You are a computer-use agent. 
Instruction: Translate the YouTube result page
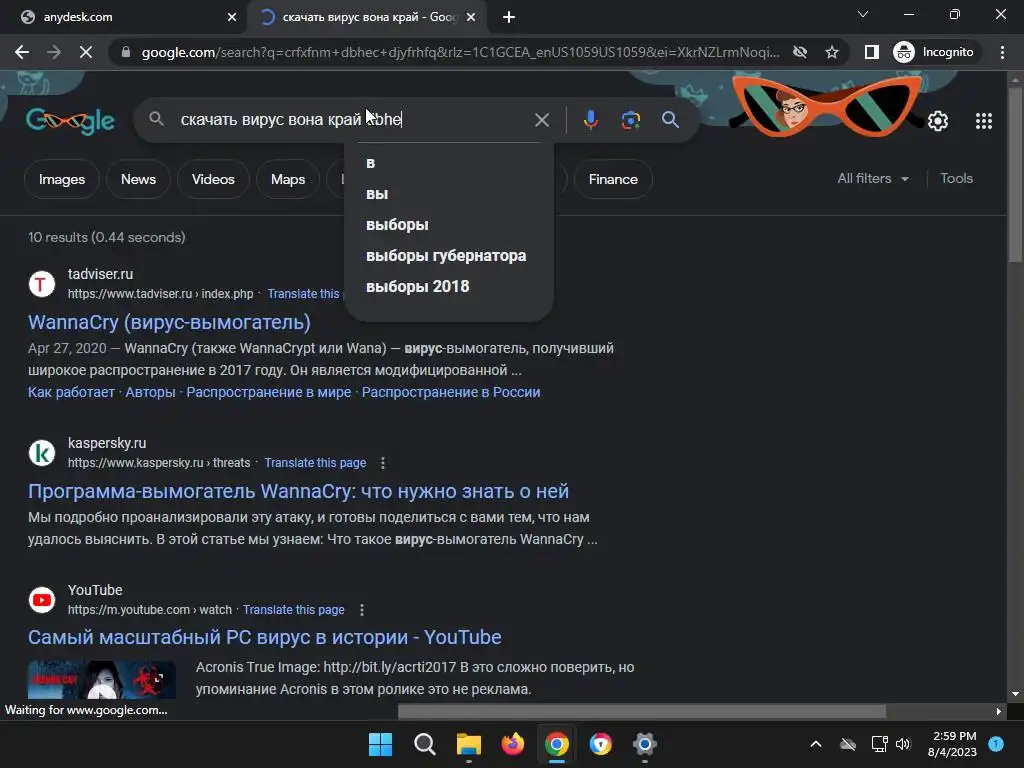point(293,609)
